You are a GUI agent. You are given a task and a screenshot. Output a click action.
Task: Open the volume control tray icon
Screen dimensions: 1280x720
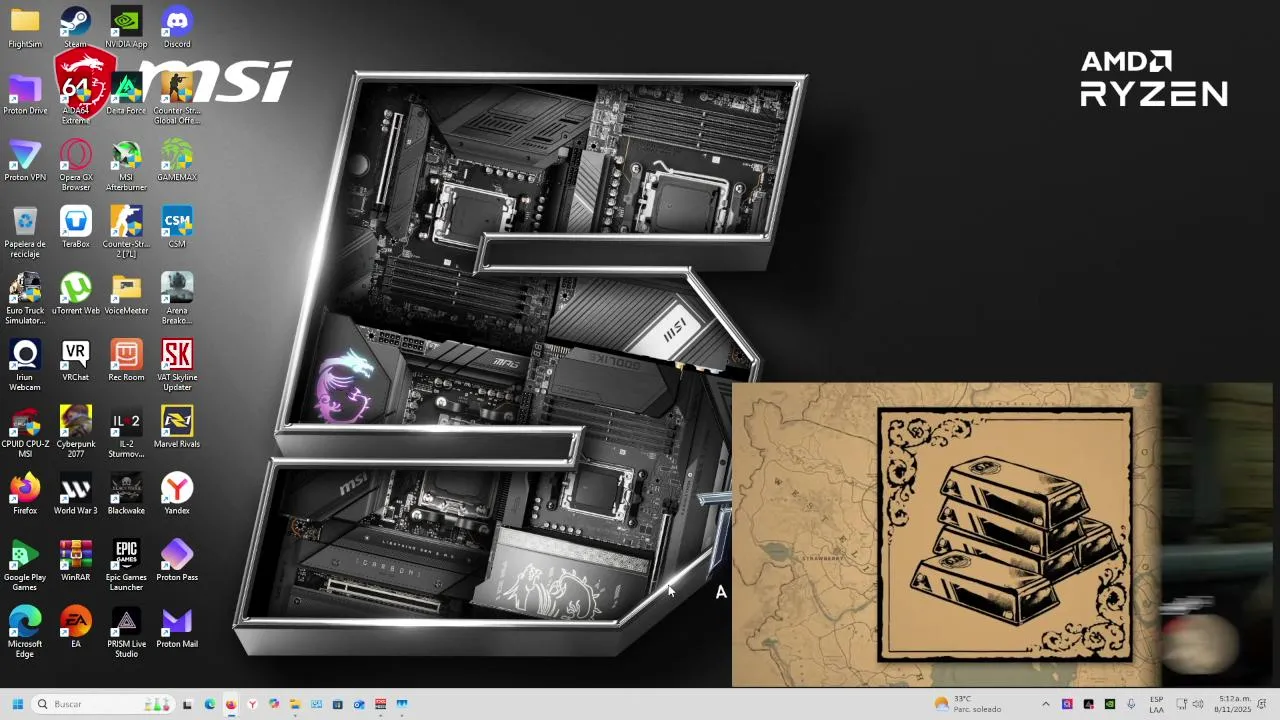pyautogui.click(x=1198, y=704)
